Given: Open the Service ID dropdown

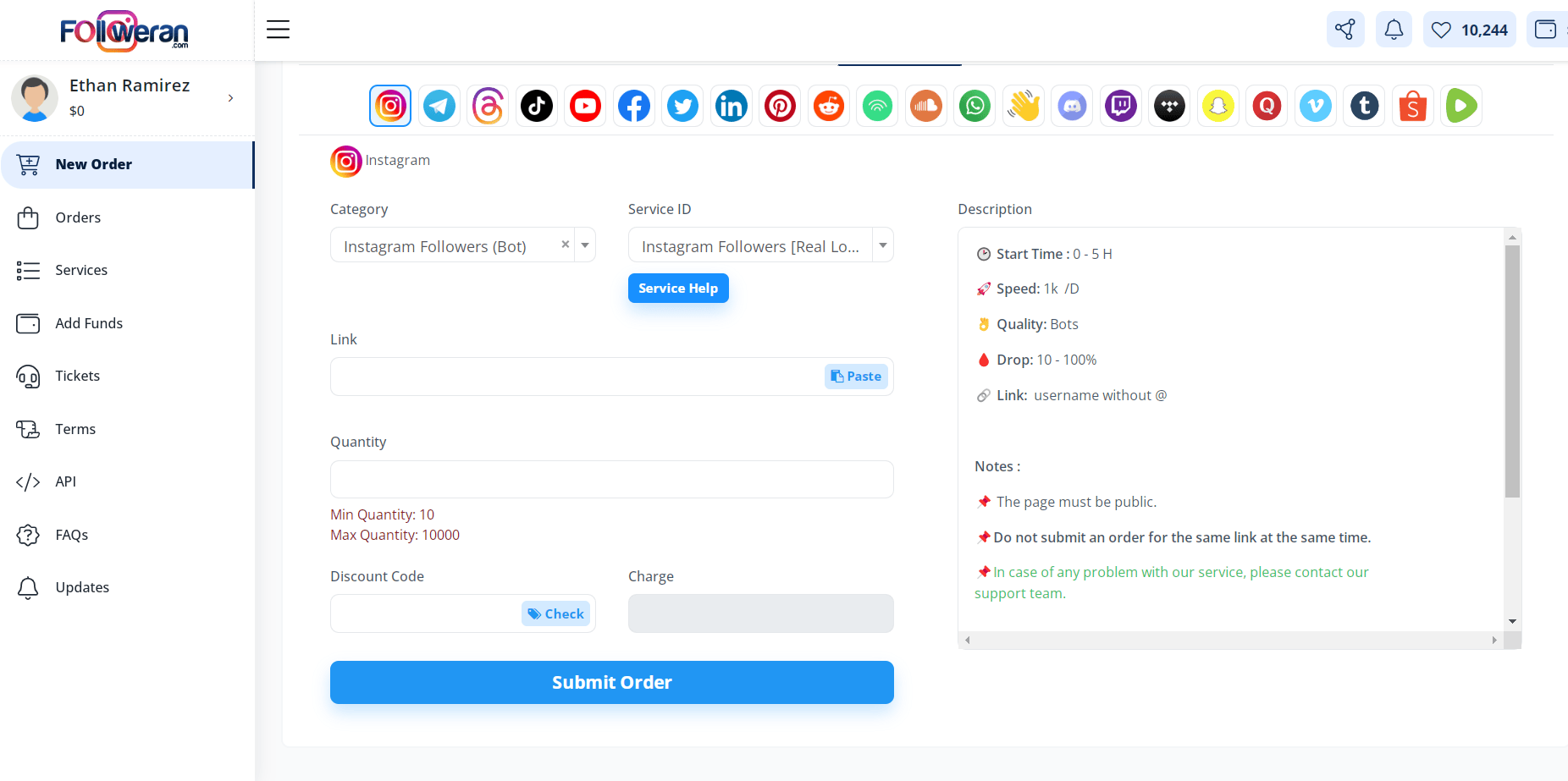Looking at the screenshot, I should [760, 245].
